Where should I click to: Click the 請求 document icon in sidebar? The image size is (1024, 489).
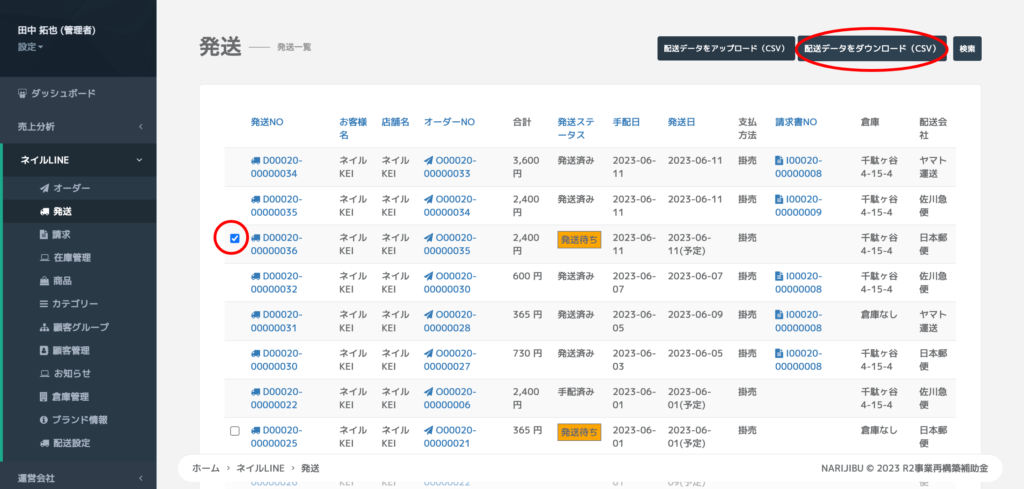44,234
